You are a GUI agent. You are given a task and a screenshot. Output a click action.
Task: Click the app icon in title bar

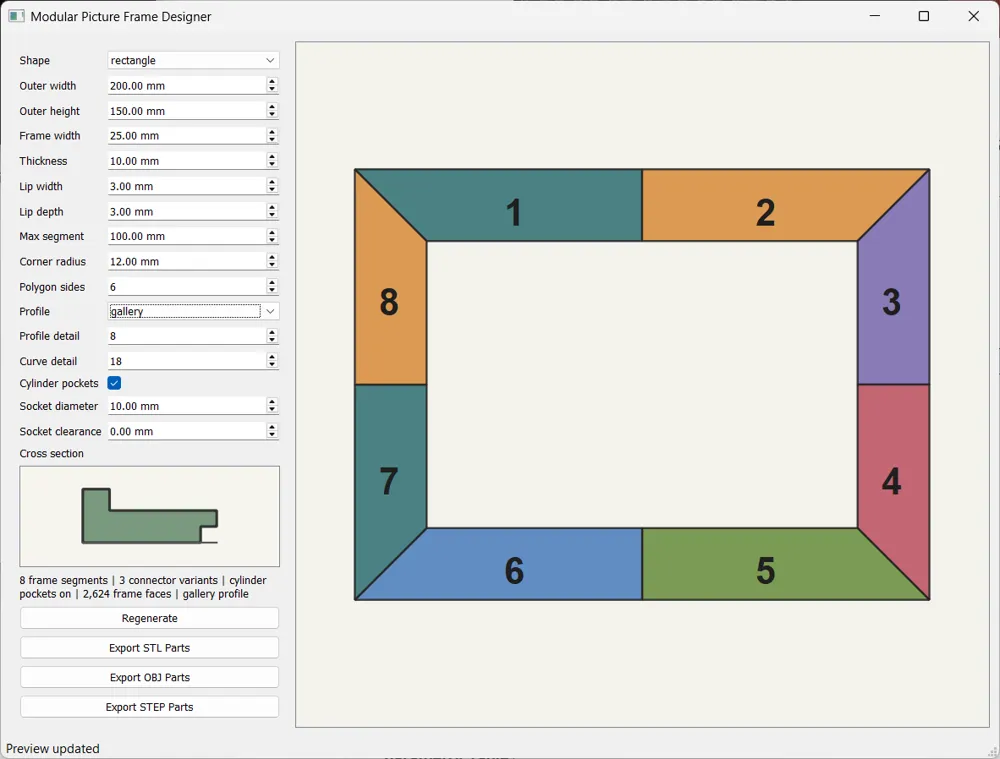coord(16,16)
